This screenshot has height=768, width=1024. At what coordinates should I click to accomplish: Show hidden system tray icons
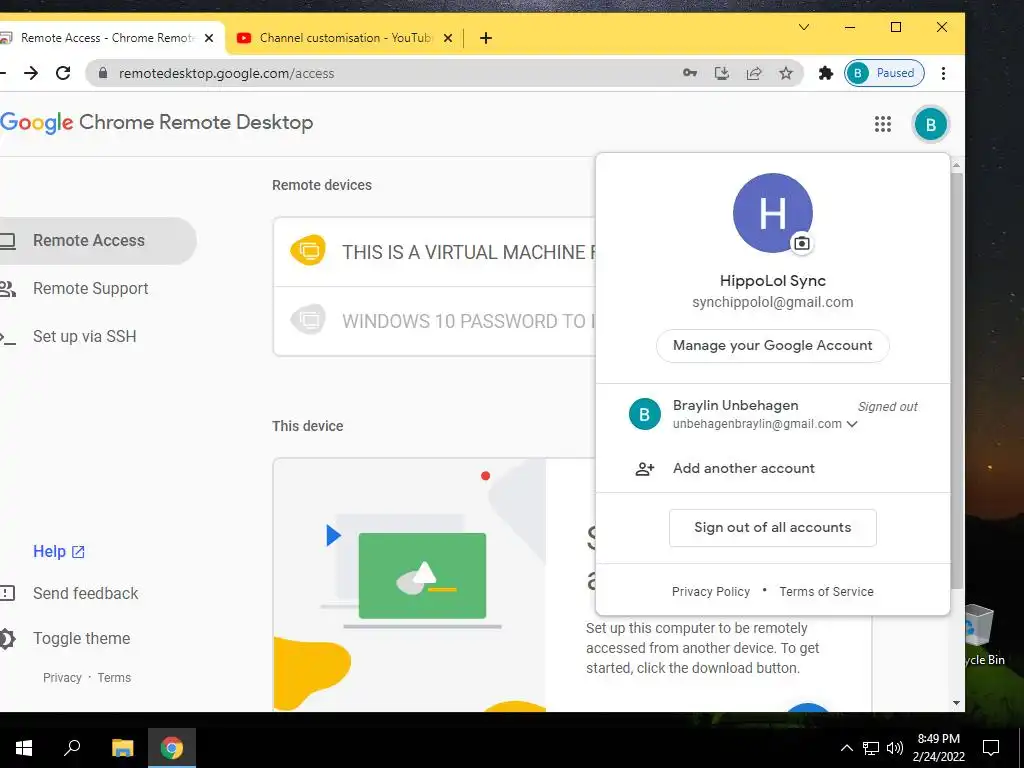coord(846,748)
